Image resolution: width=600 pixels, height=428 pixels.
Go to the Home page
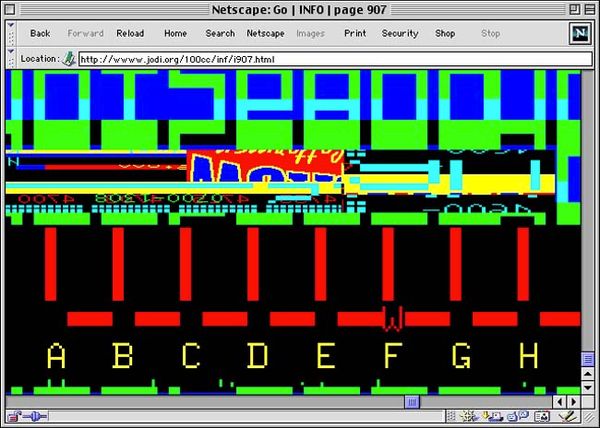click(175, 34)
